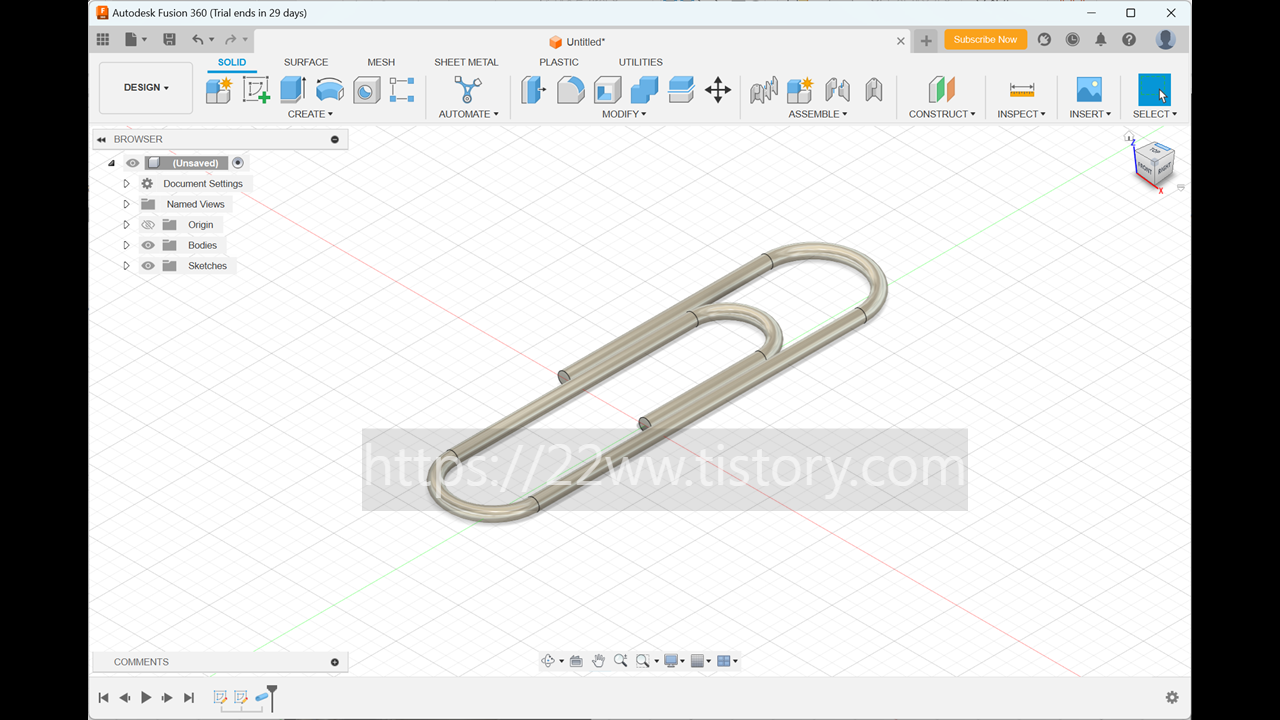Select the Joint tool
This screenshot has height=720, width=1280.
(837, 90)
